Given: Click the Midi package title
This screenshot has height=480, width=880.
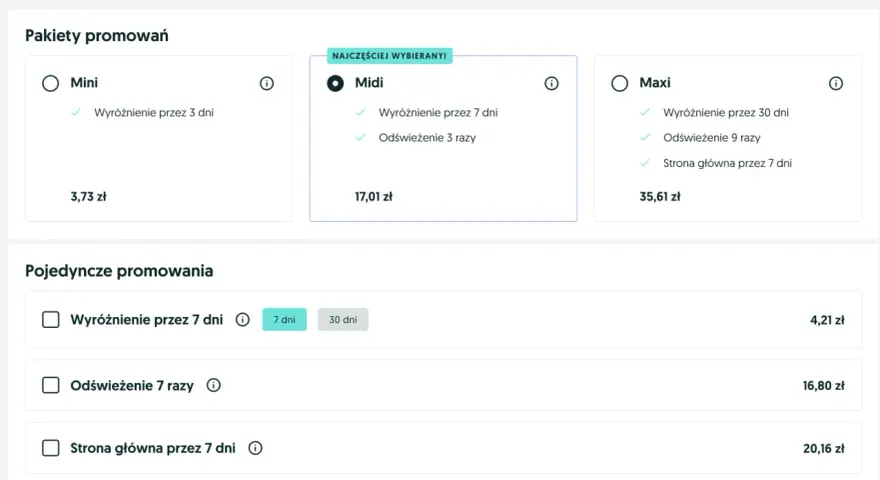Looking at the screenshot, I should [369, 83].
